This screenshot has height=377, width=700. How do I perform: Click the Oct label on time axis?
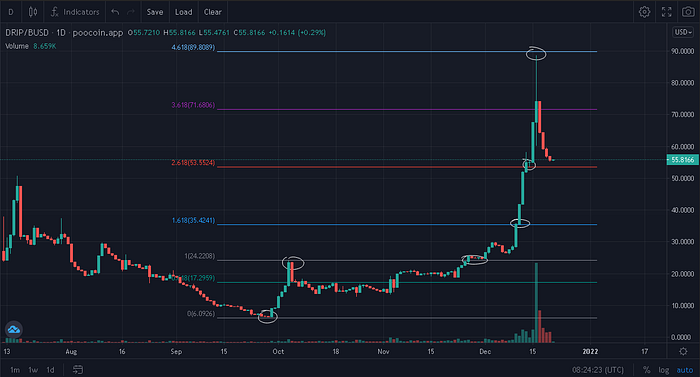pyautogui.click(x=278, y=352)
